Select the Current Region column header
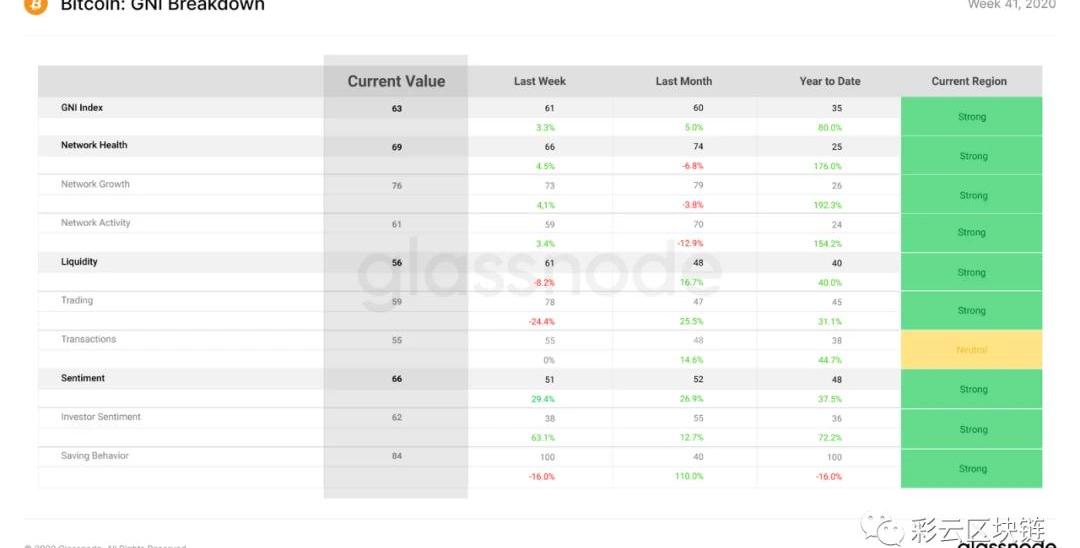1080x548 pixels. [x=968, y=81]
